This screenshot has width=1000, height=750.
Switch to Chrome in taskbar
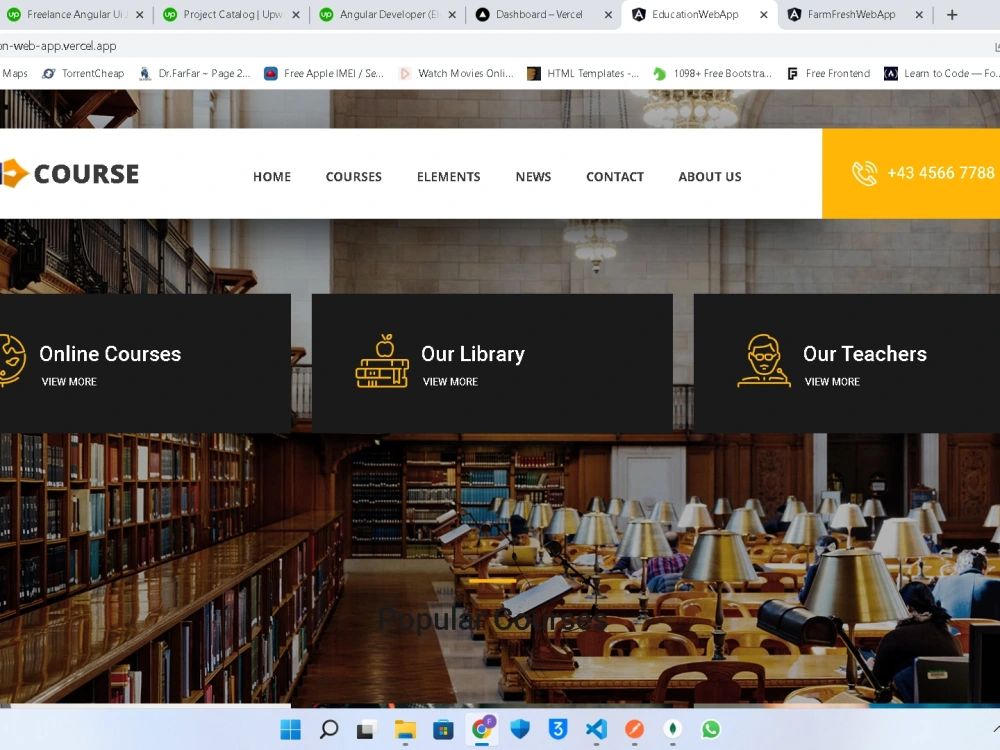[482, 728]
